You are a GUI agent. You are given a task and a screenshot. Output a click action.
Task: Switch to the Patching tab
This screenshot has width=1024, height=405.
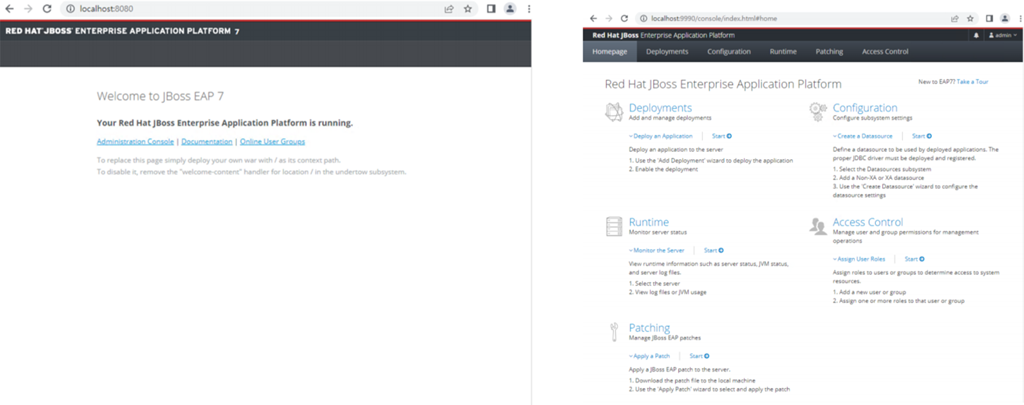click(829, 52)
